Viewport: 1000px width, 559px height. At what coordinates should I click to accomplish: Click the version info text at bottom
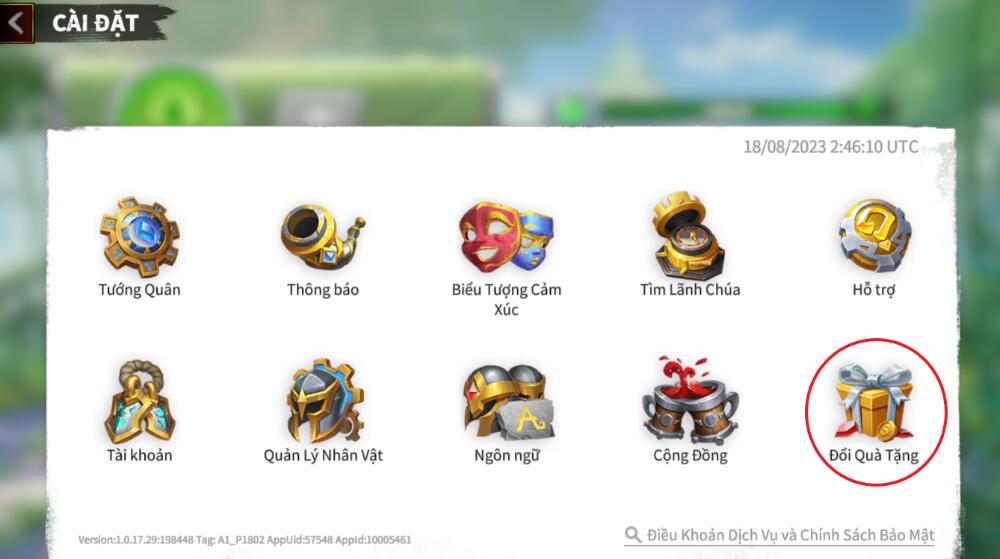(x=244, y=540)
